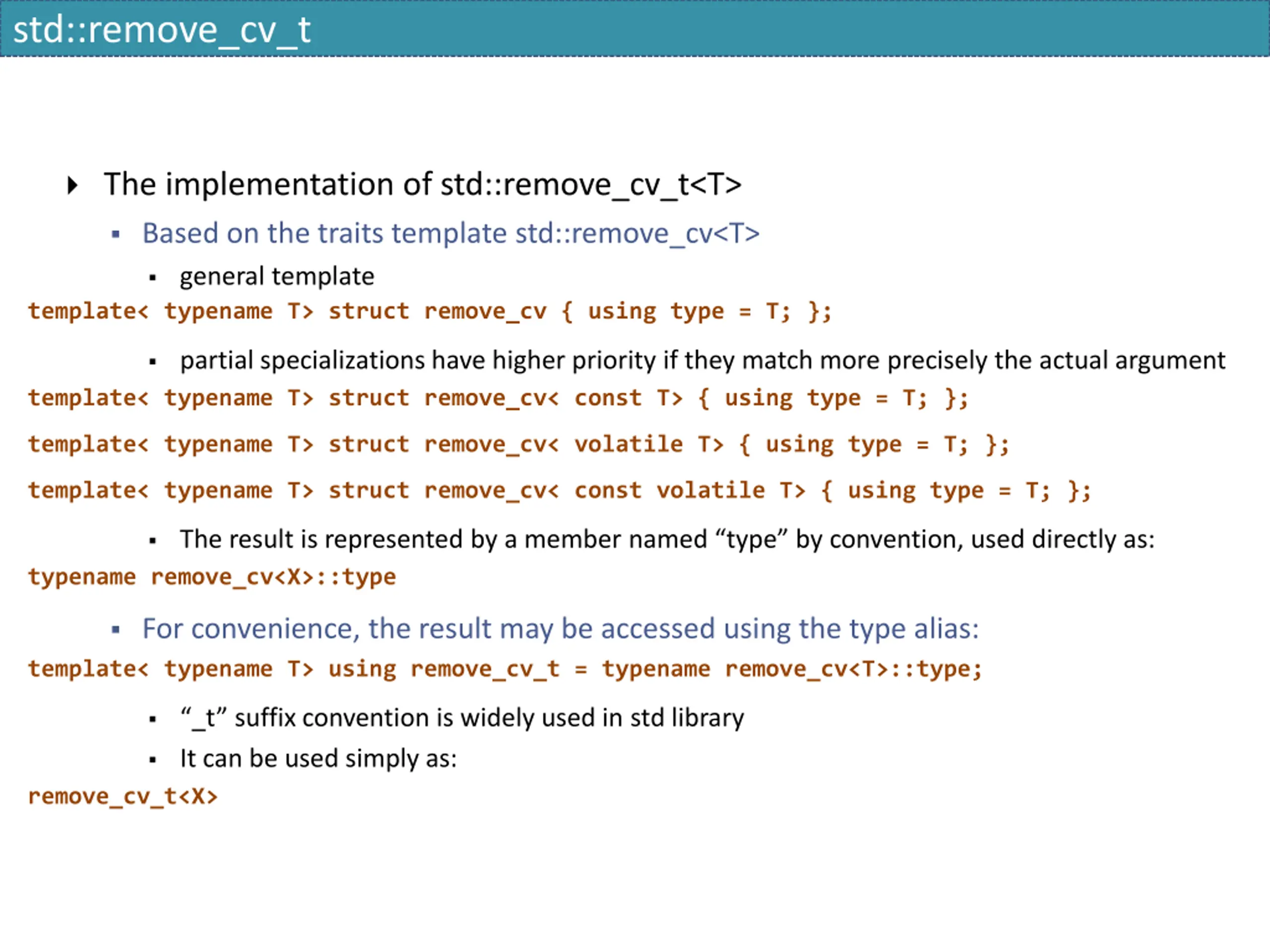Click the "general template" bullet text
Screen dimensions: 1270x952
[277, 277]
